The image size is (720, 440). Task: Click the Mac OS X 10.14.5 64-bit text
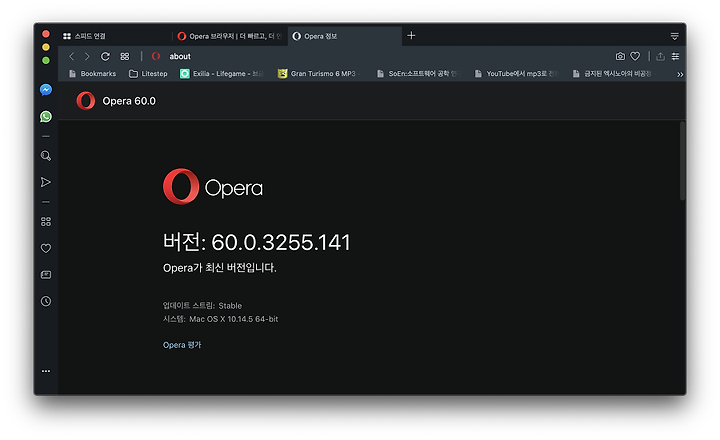(234, 319)
